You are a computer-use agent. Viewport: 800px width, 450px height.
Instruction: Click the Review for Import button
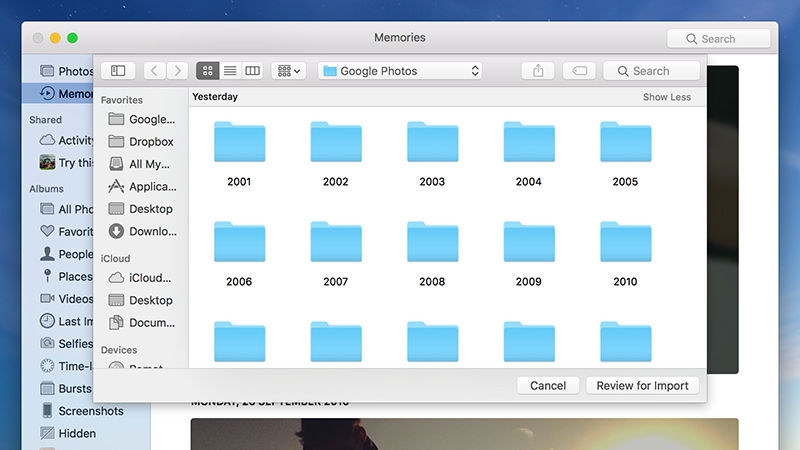click(x=642, y=385)
